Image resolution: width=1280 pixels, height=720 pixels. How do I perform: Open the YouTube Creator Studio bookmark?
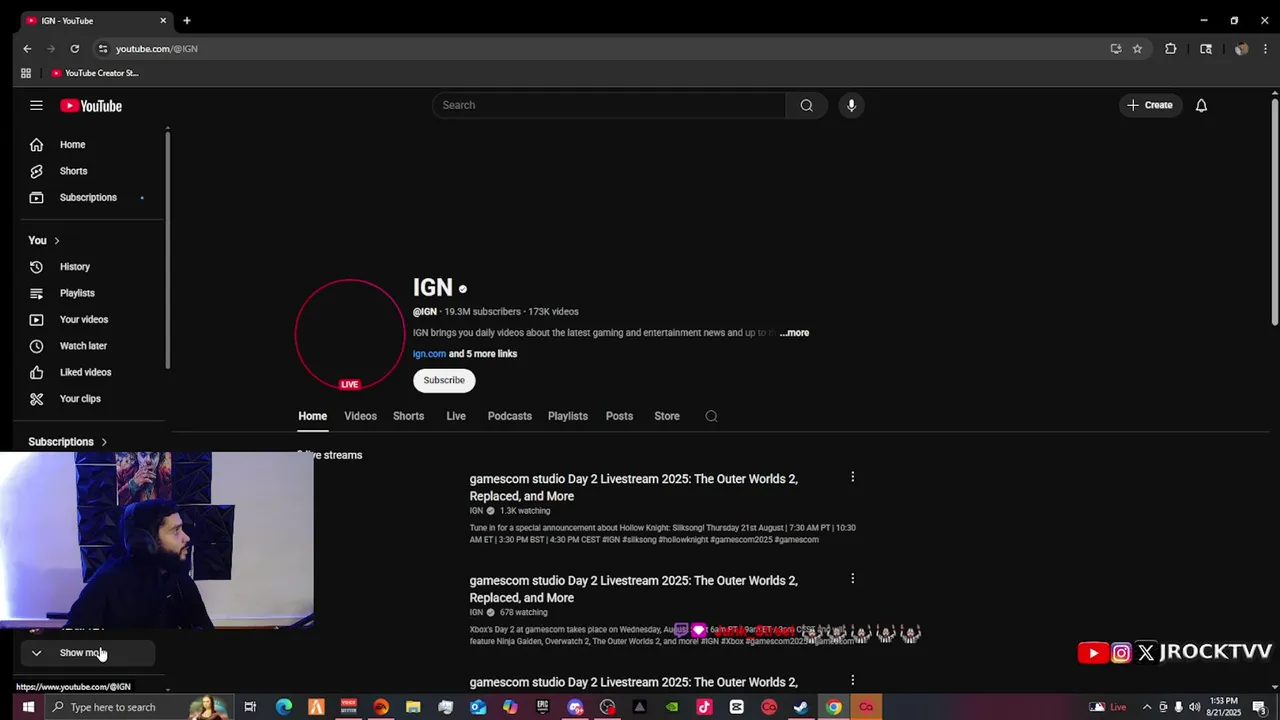click(x=95, y=73)
